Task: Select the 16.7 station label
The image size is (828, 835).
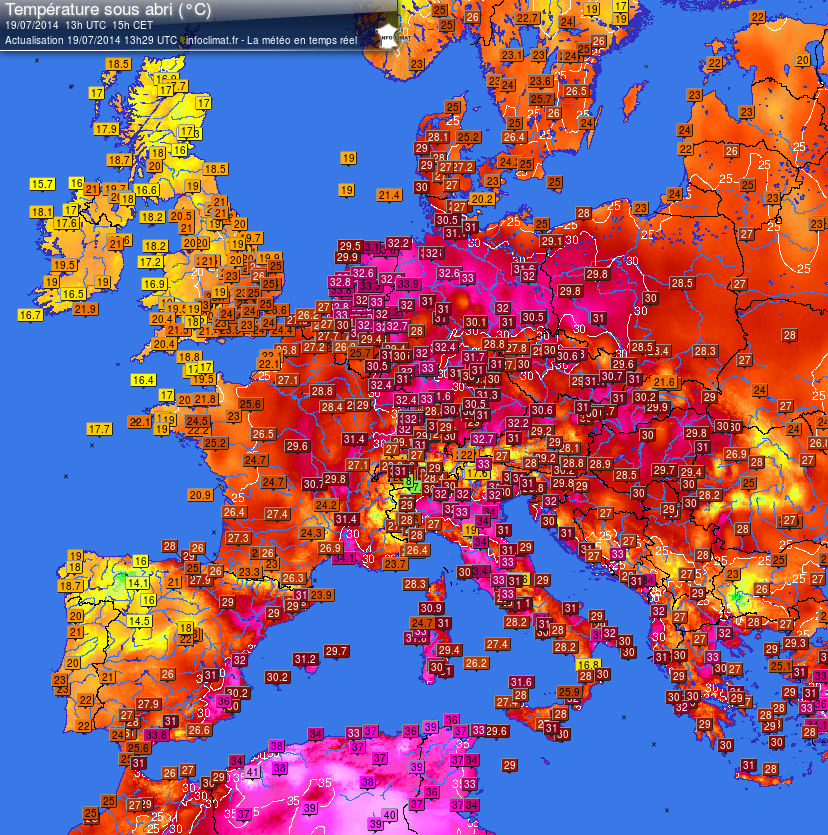Action: click(30, 315)
